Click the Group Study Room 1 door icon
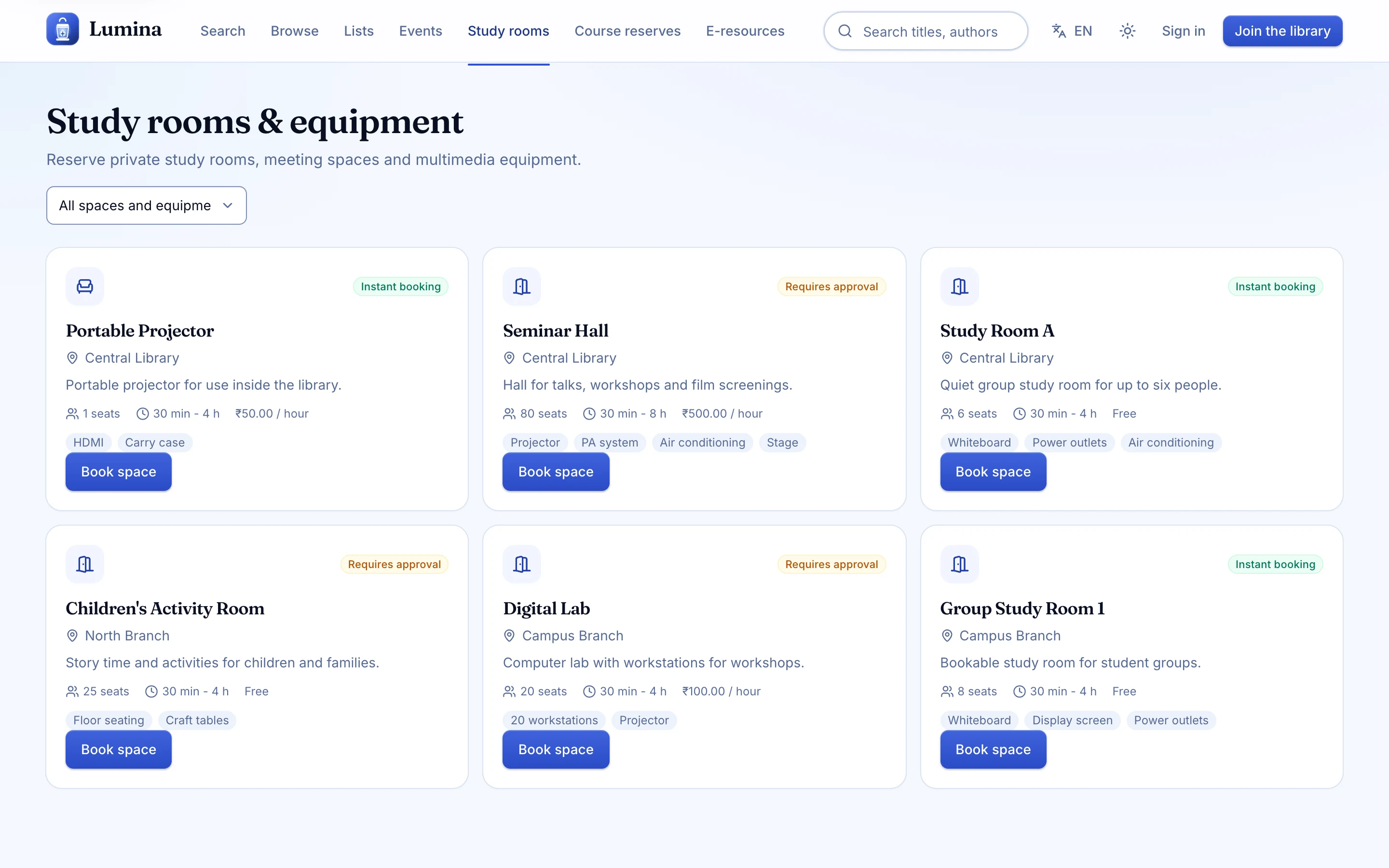The width and height of the screenshot is (1389, 868). point(959,564)
